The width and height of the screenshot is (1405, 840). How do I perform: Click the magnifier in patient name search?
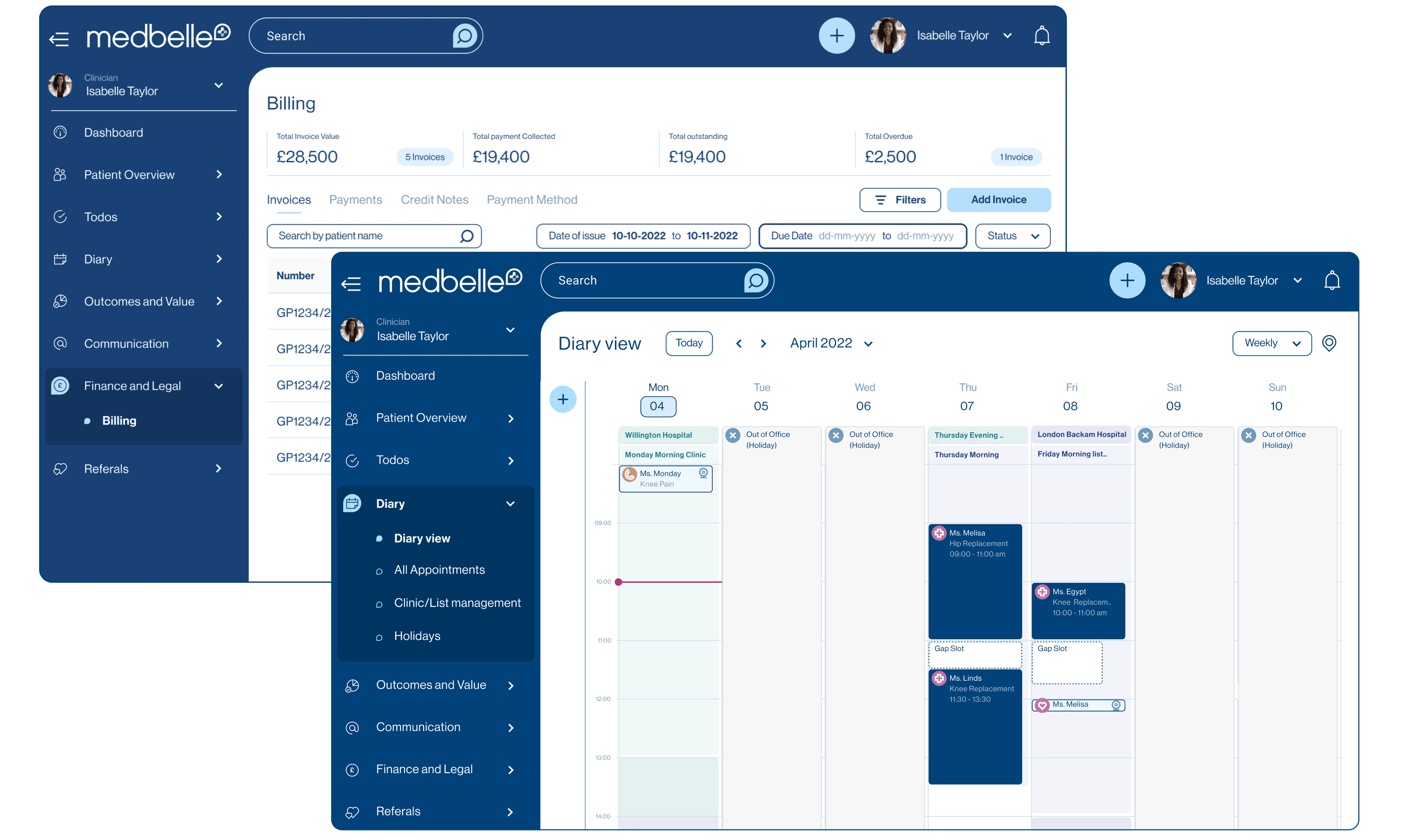click(467, 236)
